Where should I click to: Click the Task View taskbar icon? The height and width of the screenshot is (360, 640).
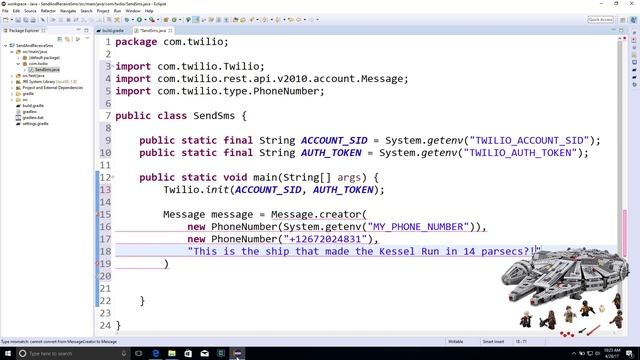[x=139, y=353]
